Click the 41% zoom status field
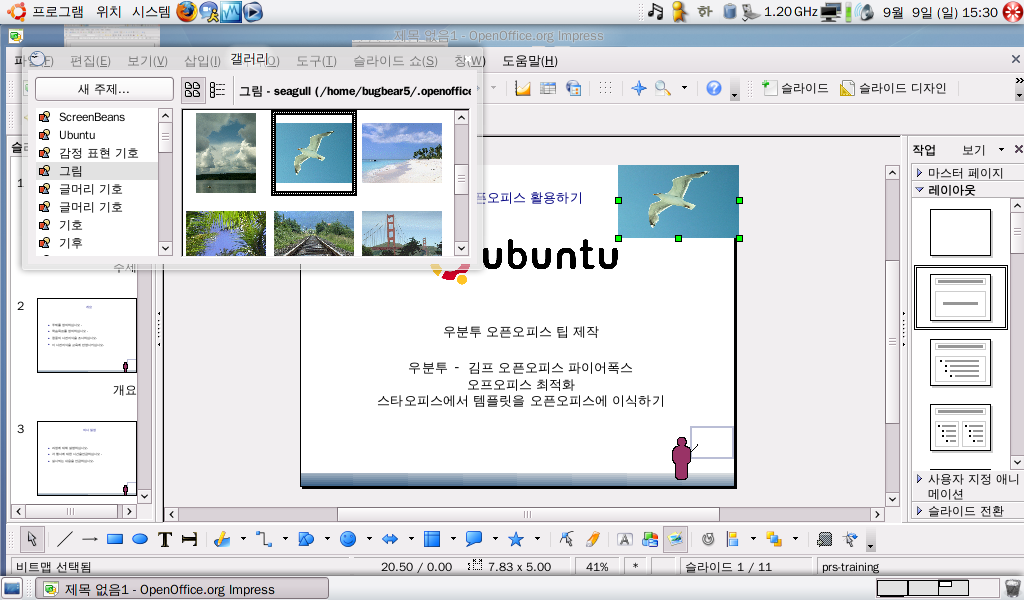Screen dimensions: 1024x600 (597, 567)
